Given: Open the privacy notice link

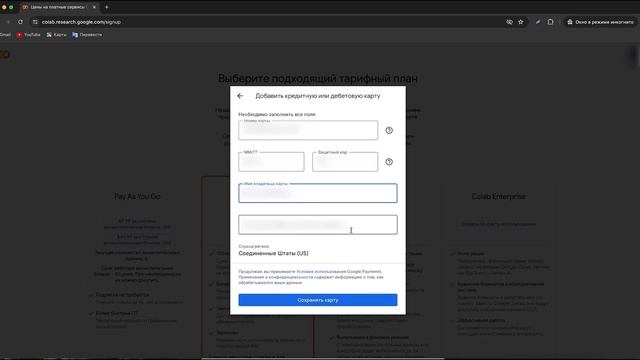Looking at the screenshot, I should point(276,277).
